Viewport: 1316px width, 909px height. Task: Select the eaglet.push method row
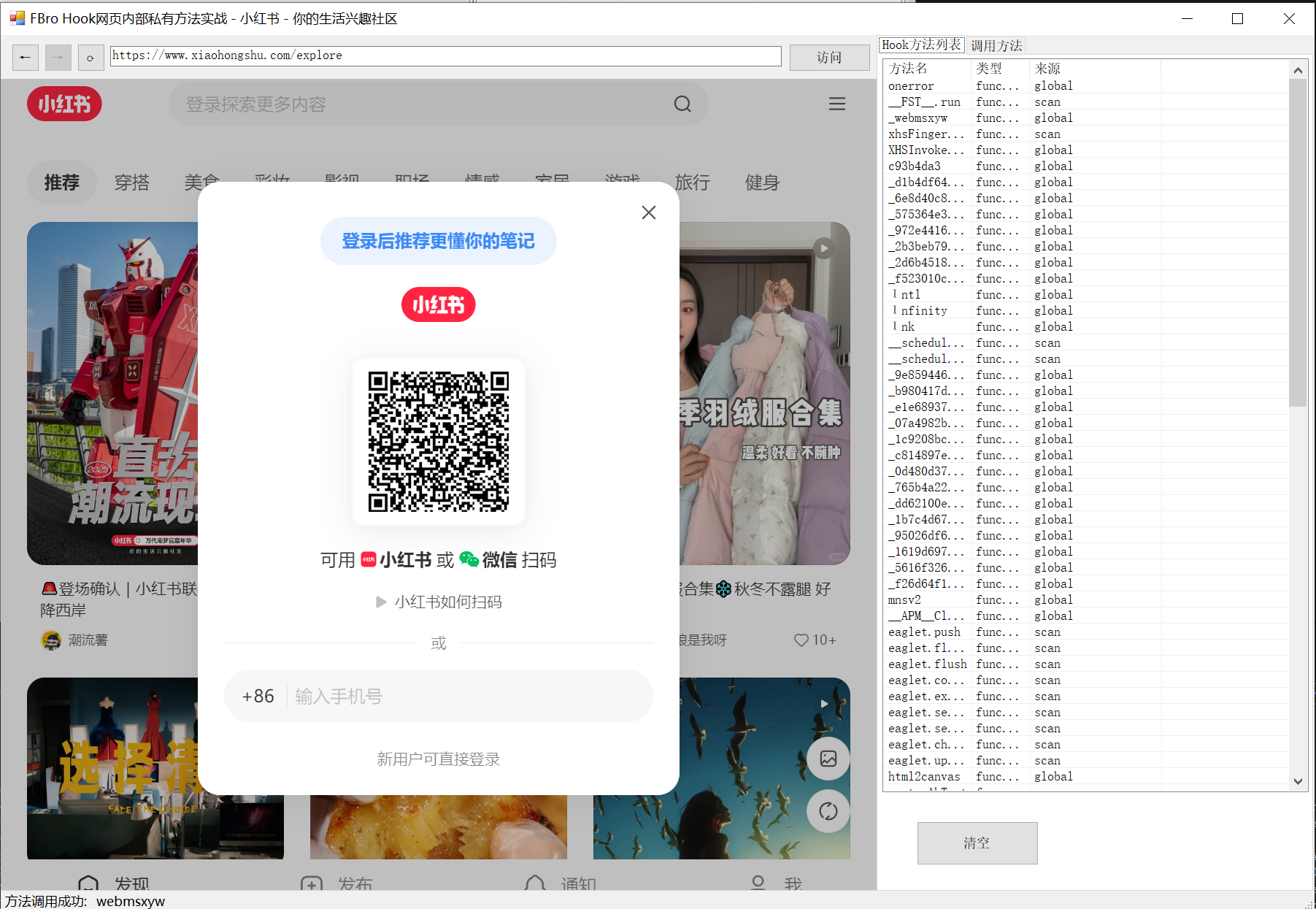1085,632
